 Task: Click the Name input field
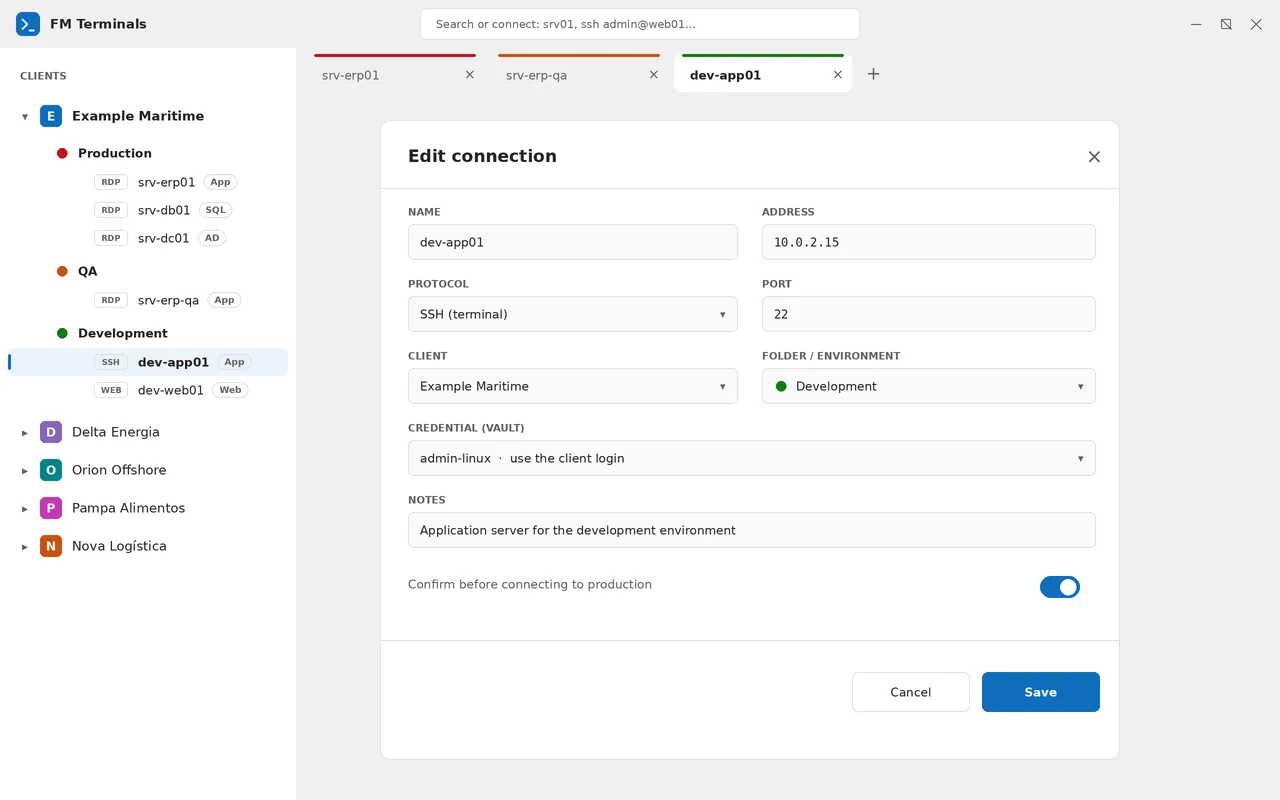tap(573, 242)
